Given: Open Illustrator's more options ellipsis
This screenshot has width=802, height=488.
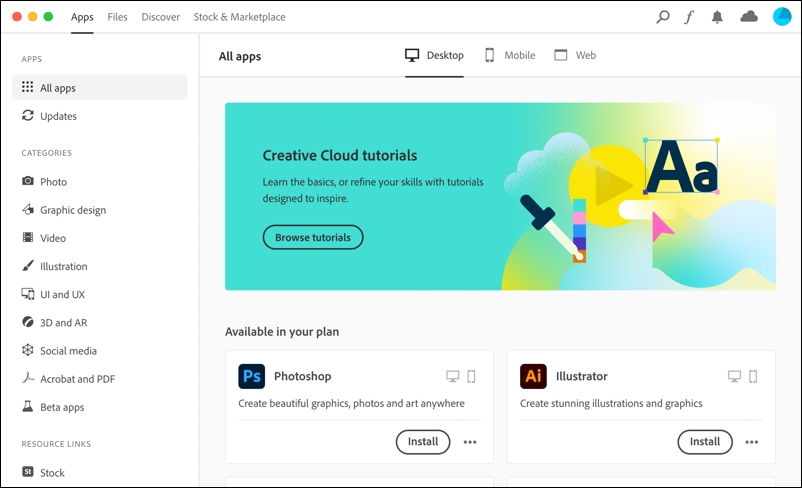Looking at the screenshot, I should 752,442.
